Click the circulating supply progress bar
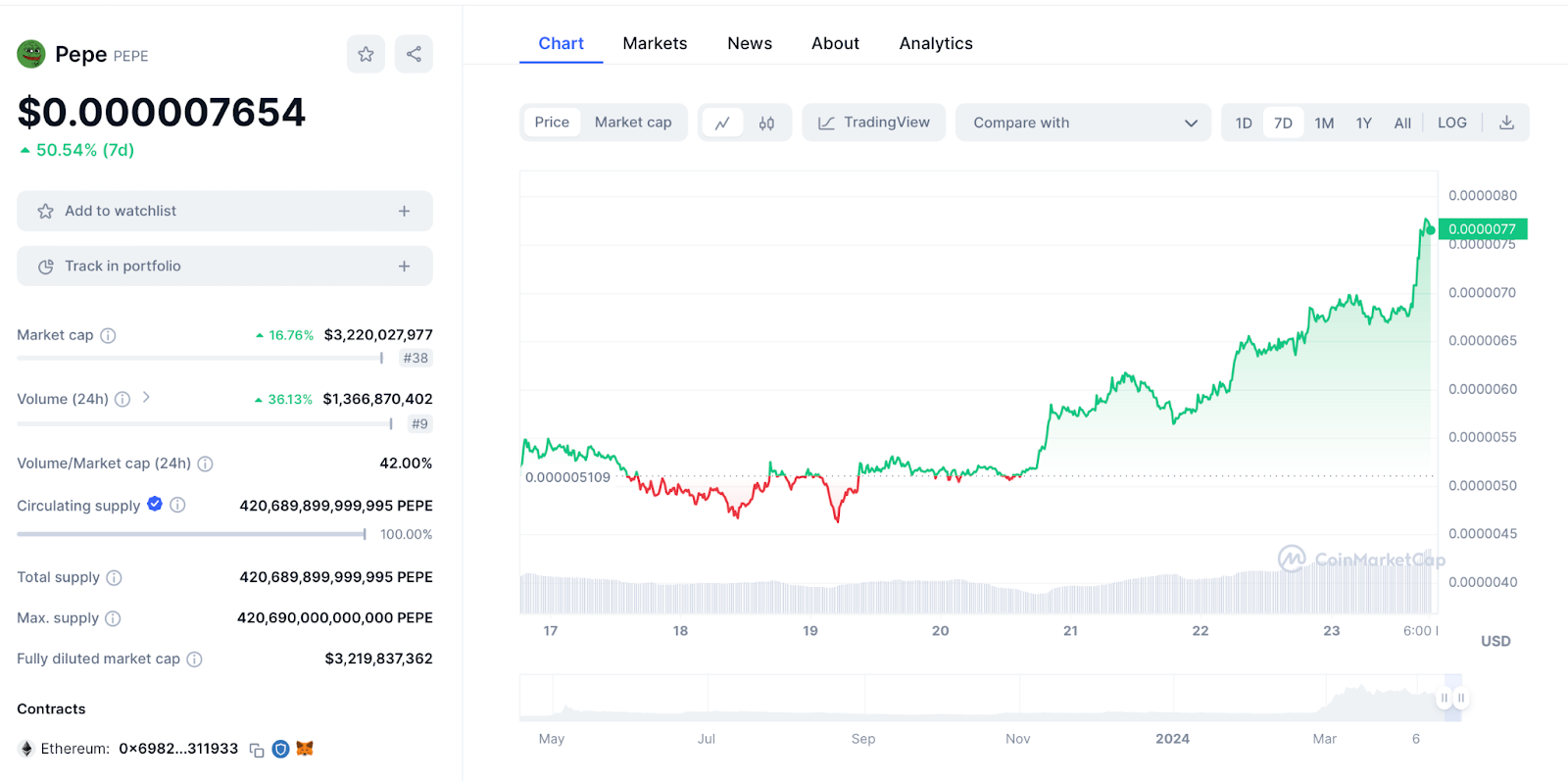Image resolution: width=1568 pixels, height=782 pixels. 192,535
